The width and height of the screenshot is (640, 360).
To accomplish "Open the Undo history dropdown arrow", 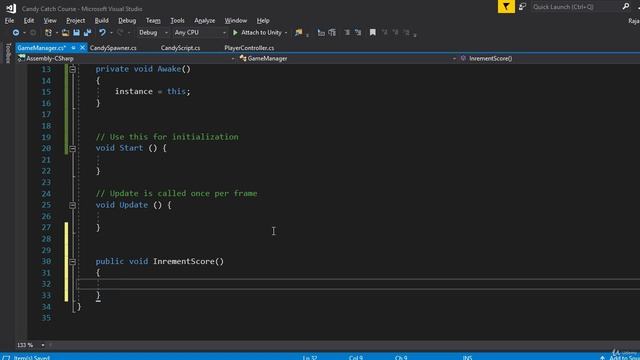I will tap(111, 33).
